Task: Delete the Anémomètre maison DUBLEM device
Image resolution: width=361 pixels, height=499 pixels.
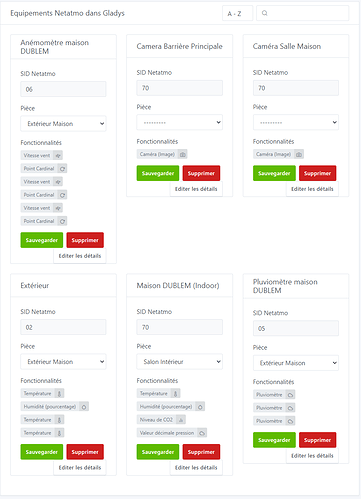Action: tap(85, 240)
